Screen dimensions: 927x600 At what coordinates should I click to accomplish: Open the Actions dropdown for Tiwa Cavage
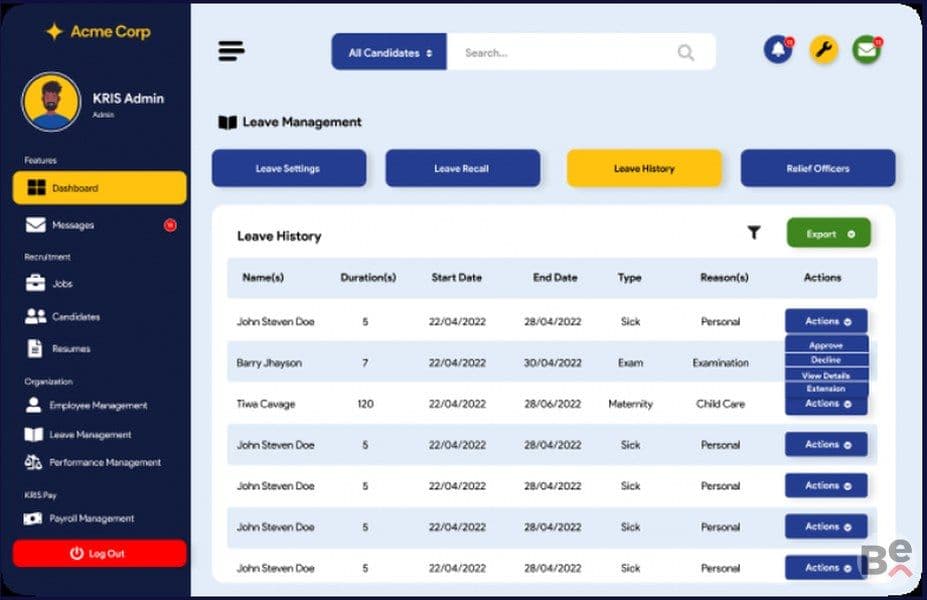[826, 404]
